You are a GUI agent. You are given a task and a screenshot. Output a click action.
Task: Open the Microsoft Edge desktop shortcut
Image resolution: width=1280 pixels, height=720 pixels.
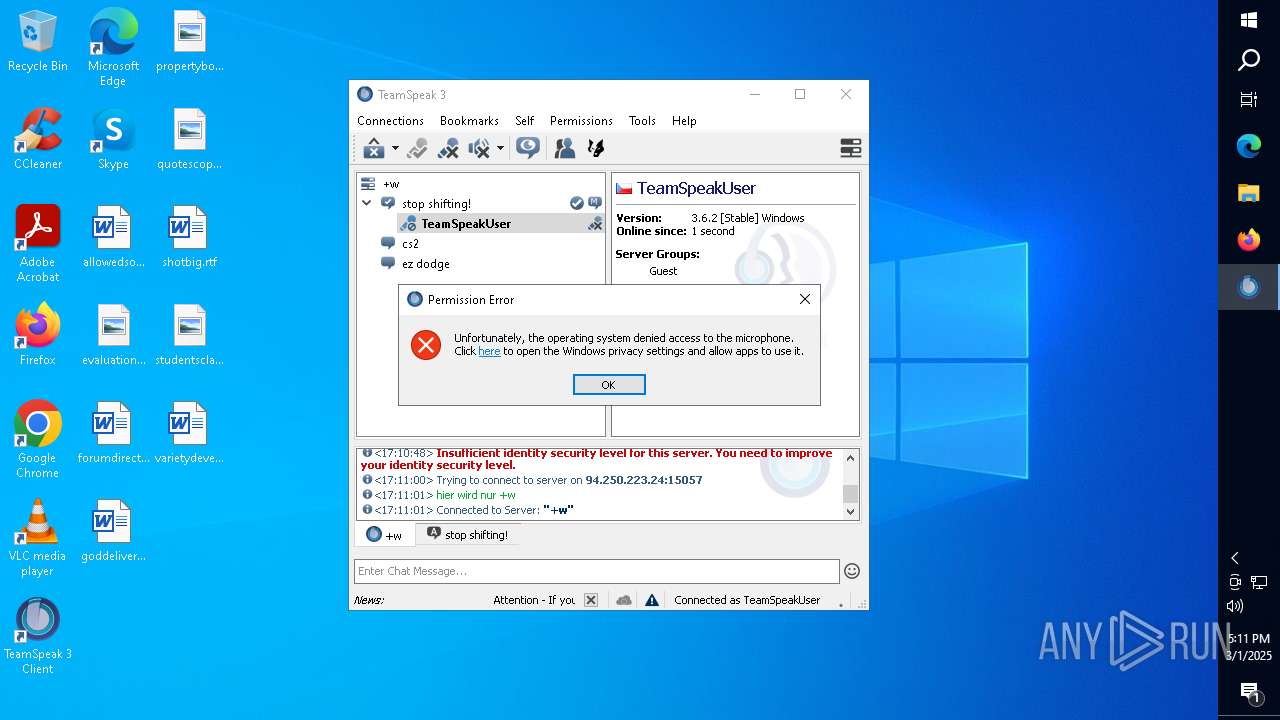point(113,48)
